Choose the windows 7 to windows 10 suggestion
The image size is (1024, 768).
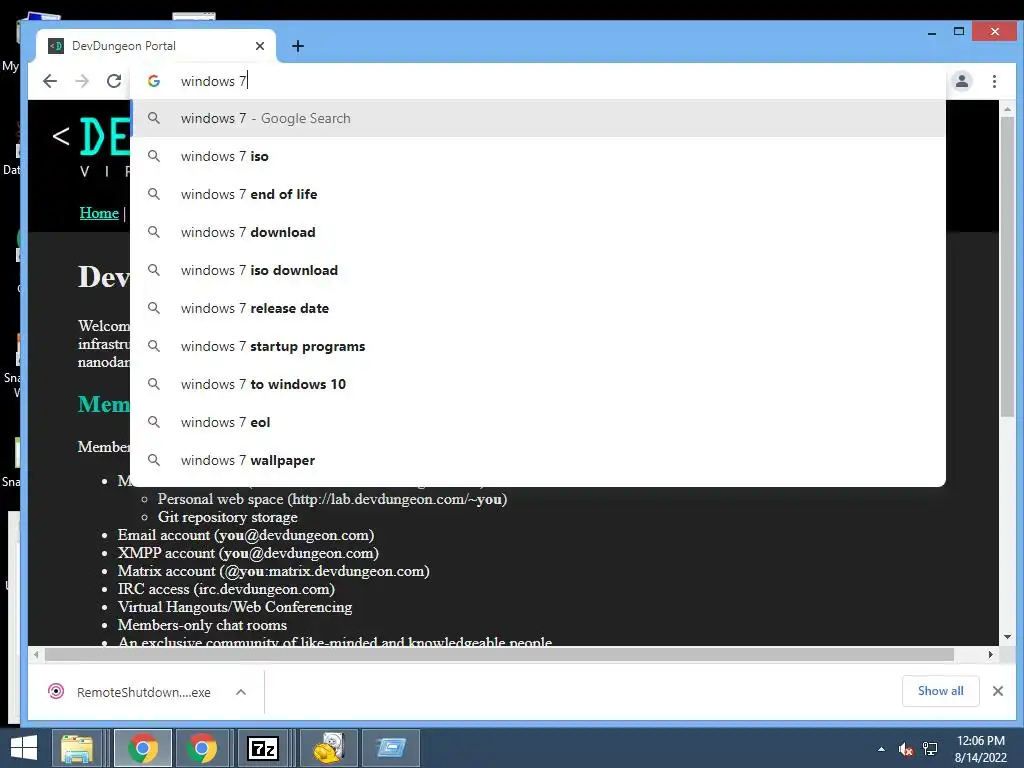(538, 384)
